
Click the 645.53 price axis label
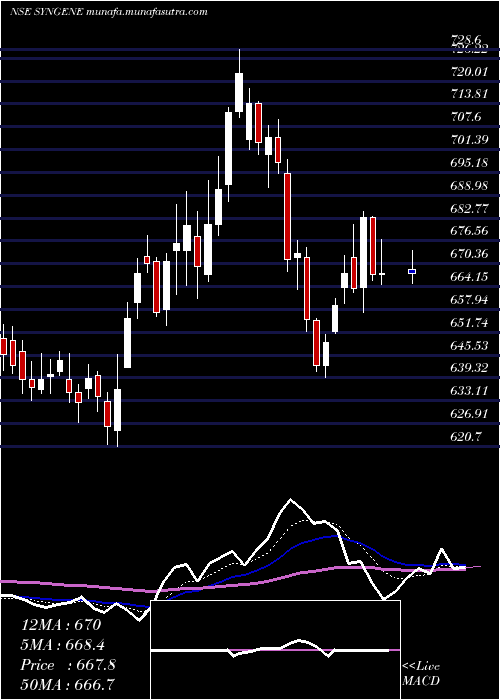pos(469,346)
